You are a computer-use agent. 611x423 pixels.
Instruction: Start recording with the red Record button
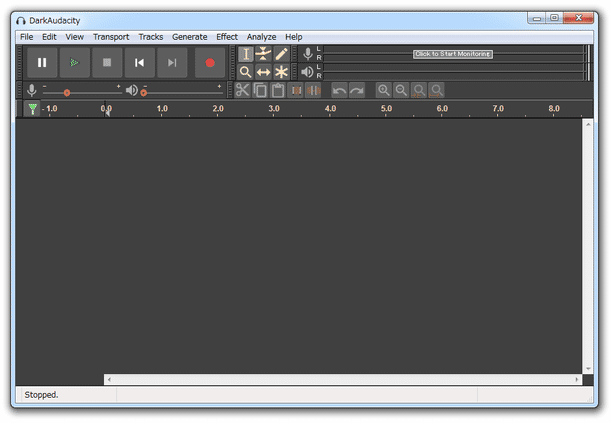click(210, 63)
